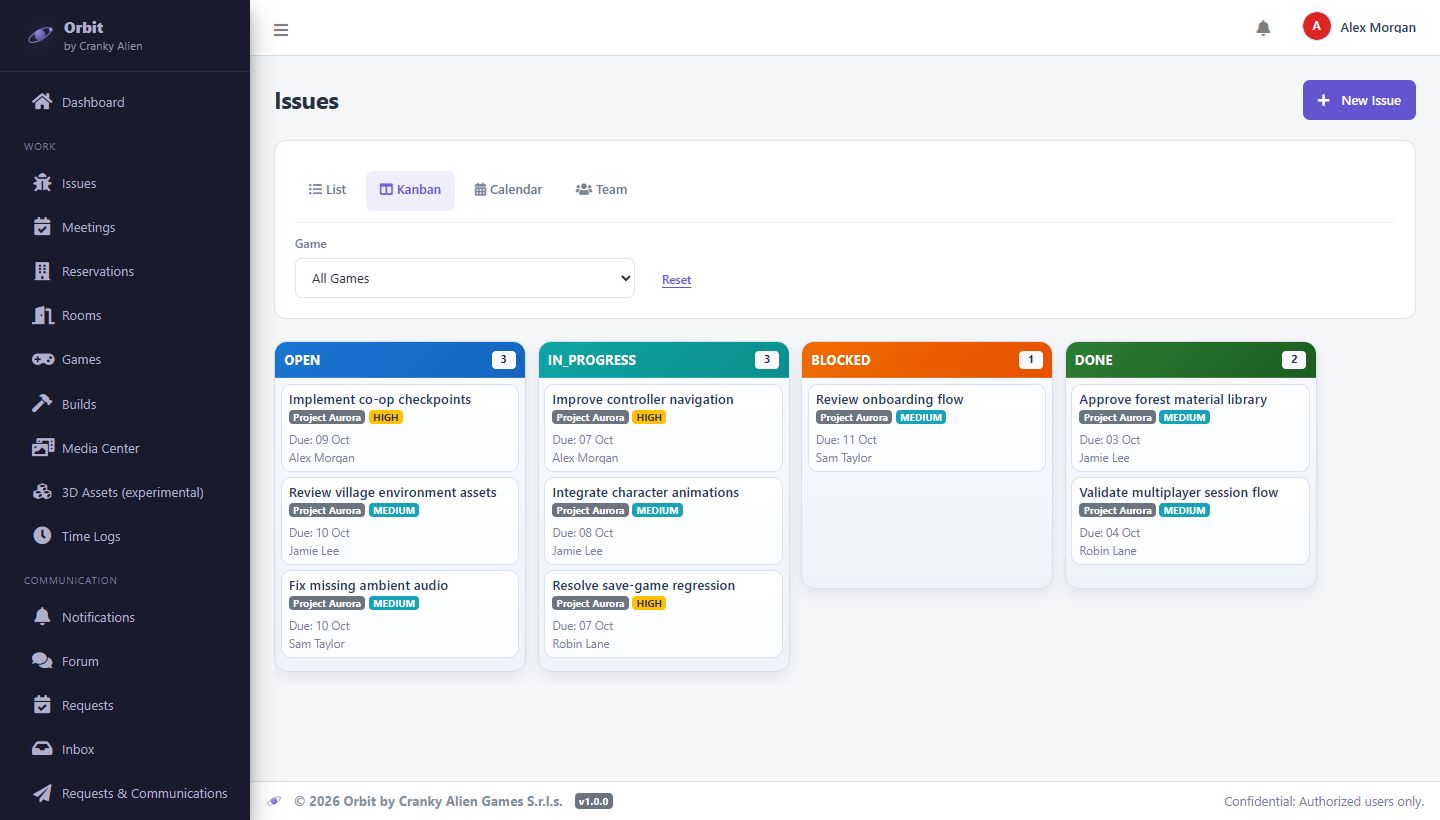The width and height of the screenshot is (1440, 820).
Task: Click the Requests & Communications paper-plane icon
Action: tap(42, 793)
